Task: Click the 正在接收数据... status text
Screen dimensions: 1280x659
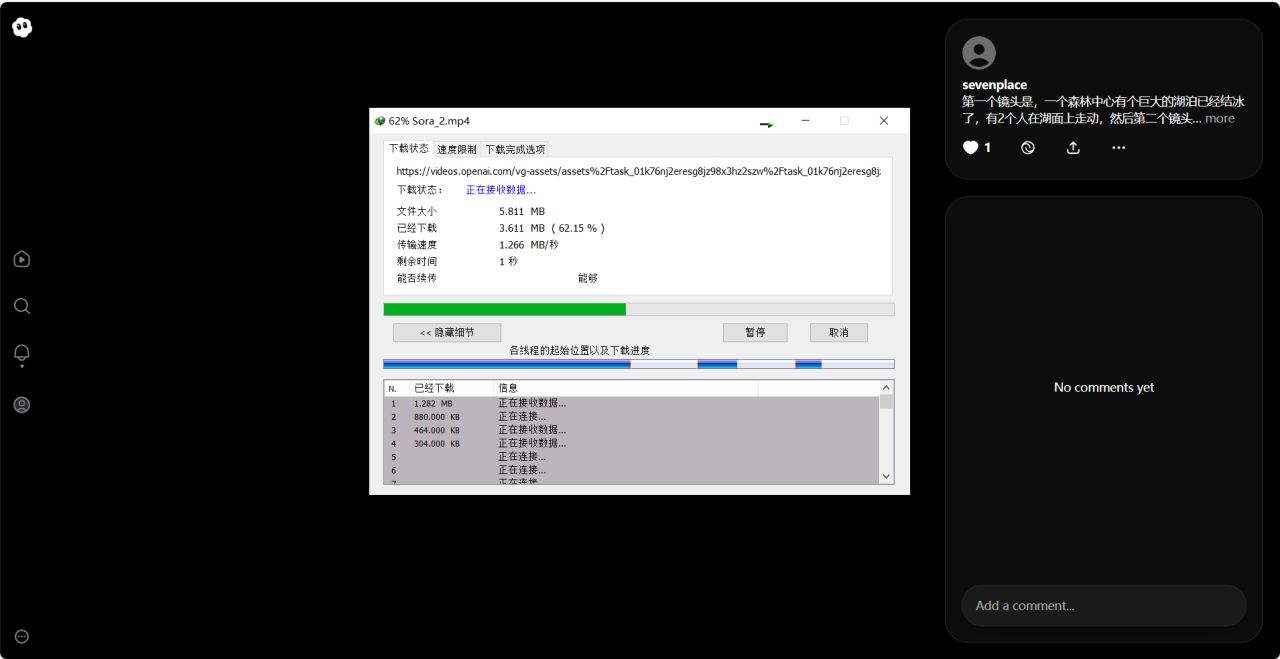Action: pos(501,189)
